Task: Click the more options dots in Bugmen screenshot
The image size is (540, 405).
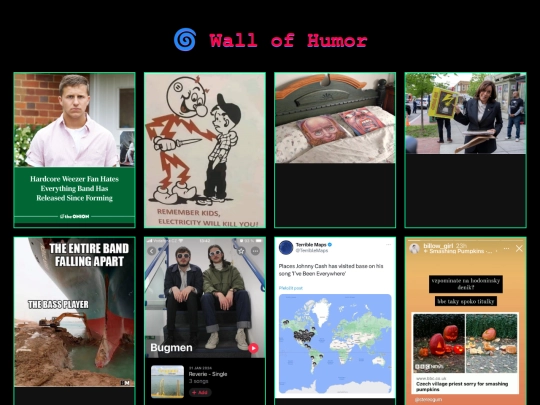Action: [x=256, y=251]
